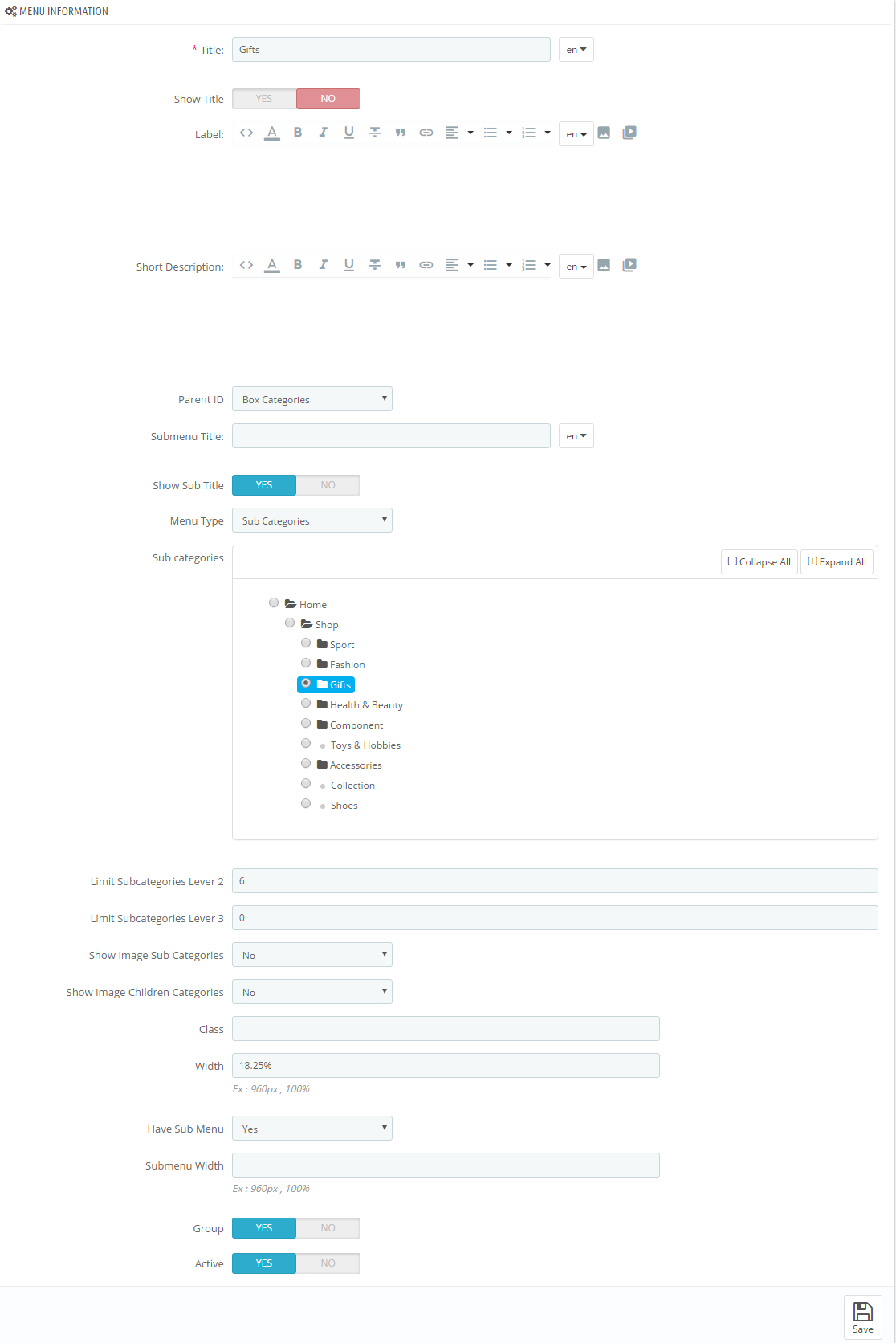Click the Width input field
Screen dimensions: 896x1343
pyautogui.click(x=446, y=1066)
